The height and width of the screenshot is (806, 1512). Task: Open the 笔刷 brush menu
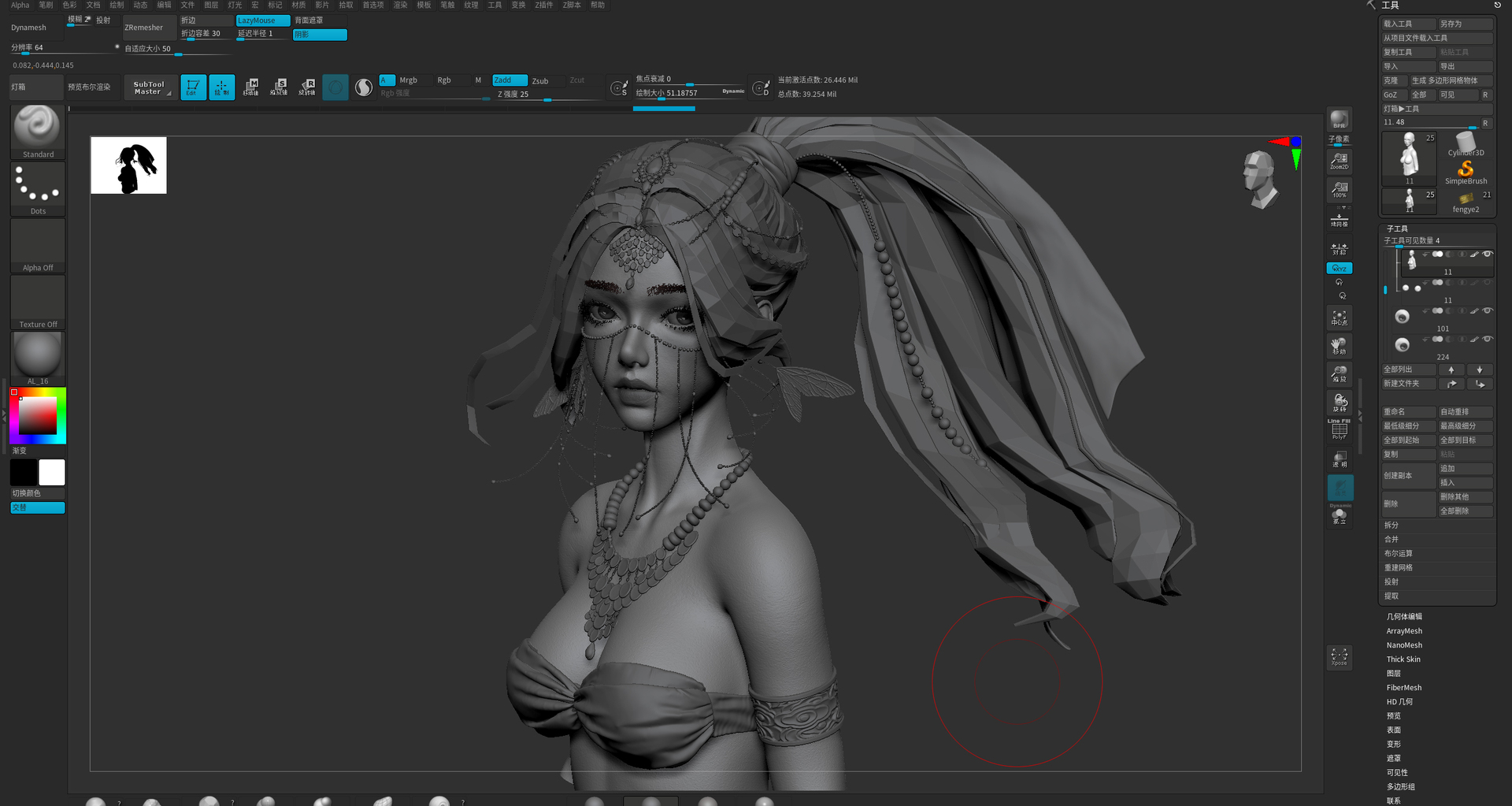tap(46, 5)
